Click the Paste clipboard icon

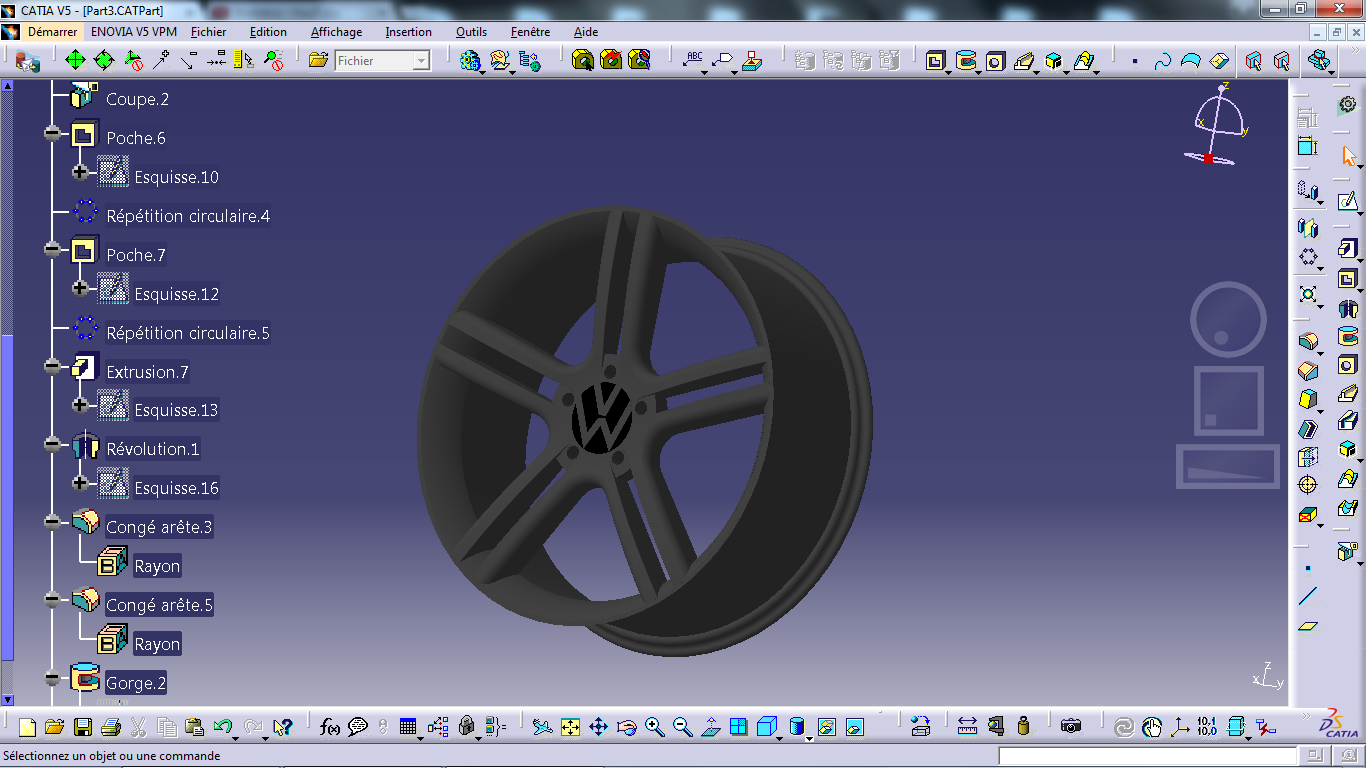(x=195, y=727)
